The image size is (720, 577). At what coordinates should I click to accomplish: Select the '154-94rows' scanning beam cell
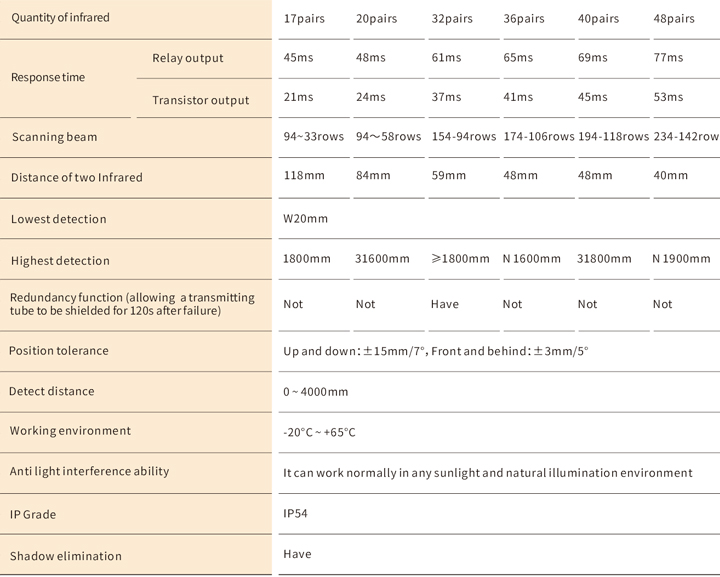tap(464, 136)
